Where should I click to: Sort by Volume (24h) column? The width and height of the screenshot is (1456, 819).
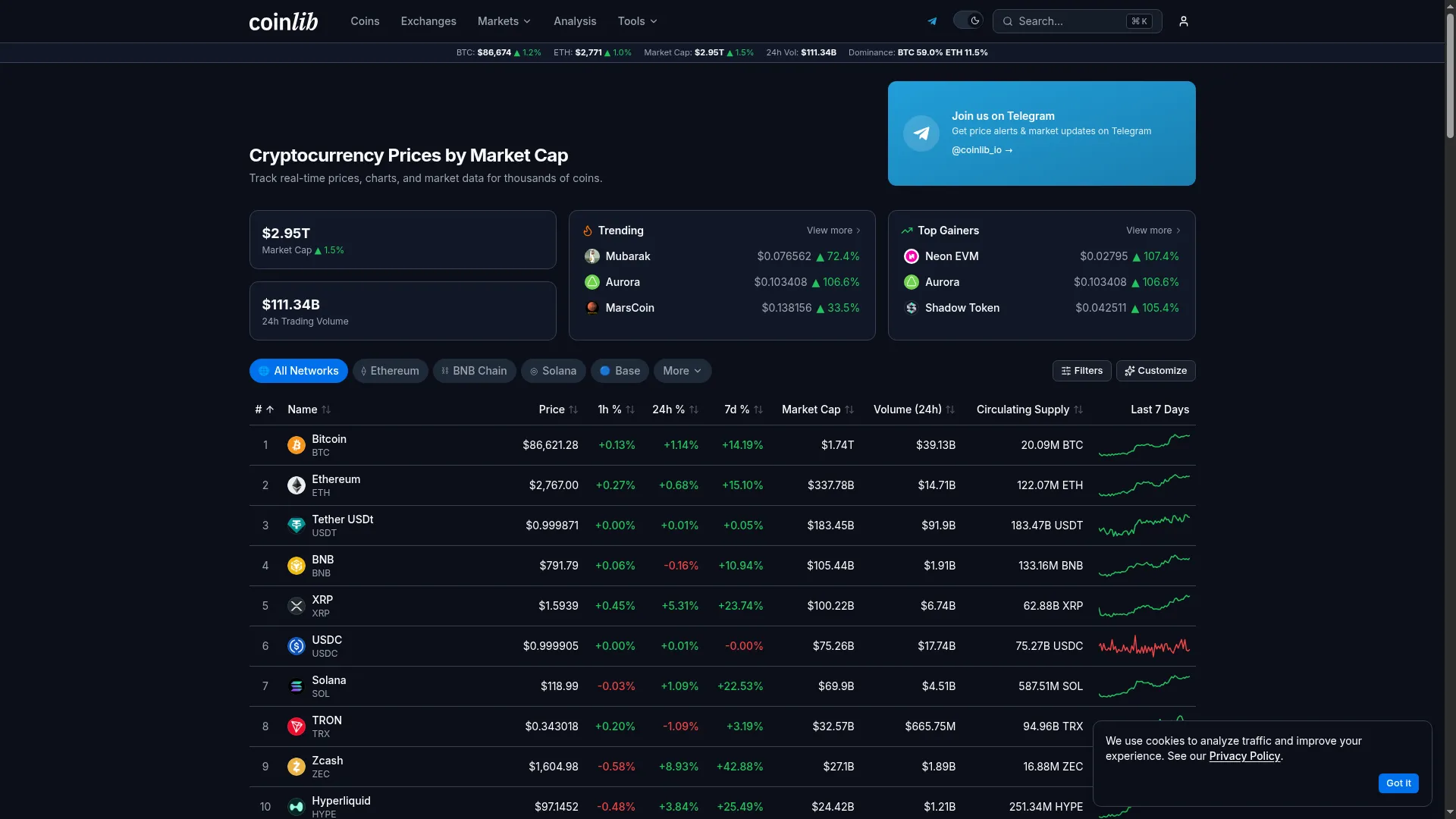(915, 409)
